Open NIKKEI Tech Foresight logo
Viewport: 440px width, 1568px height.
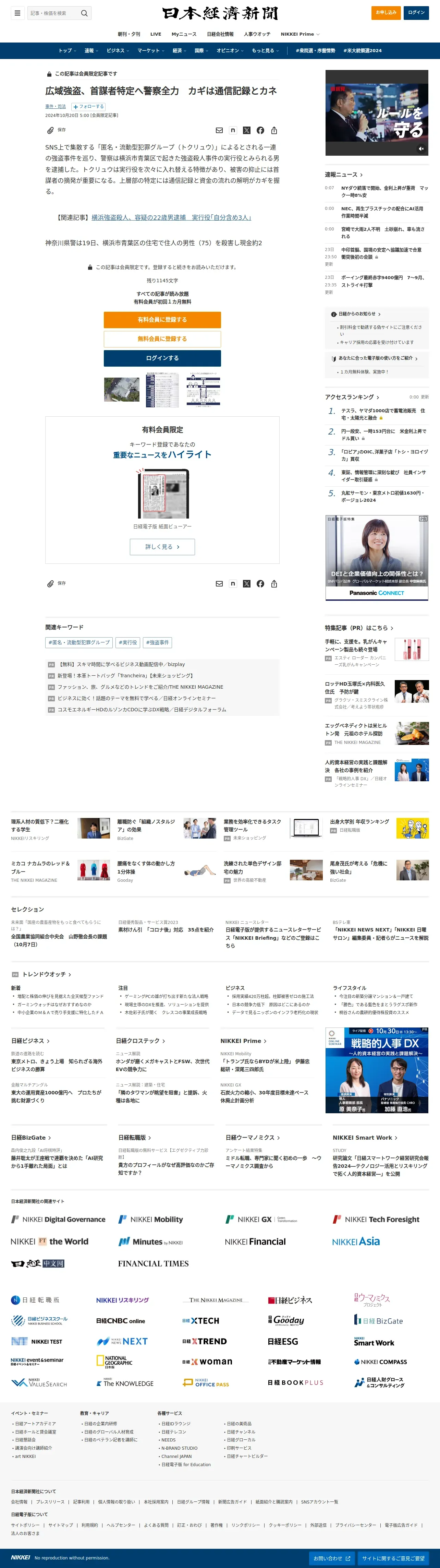(x=376, y=1219)
